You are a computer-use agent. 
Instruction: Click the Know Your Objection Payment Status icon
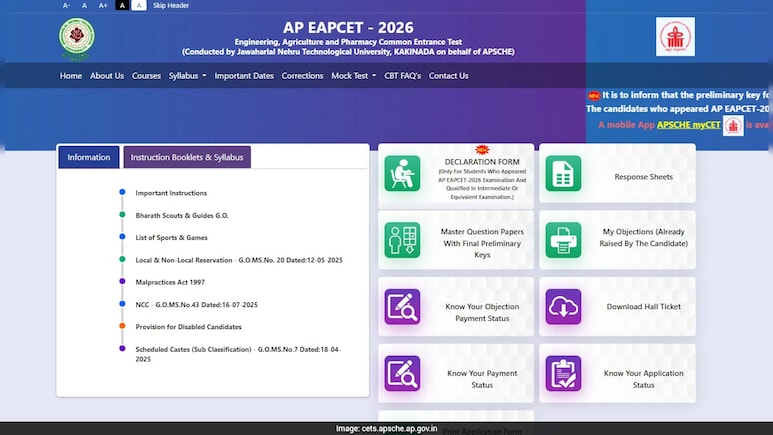click(402, 306)
